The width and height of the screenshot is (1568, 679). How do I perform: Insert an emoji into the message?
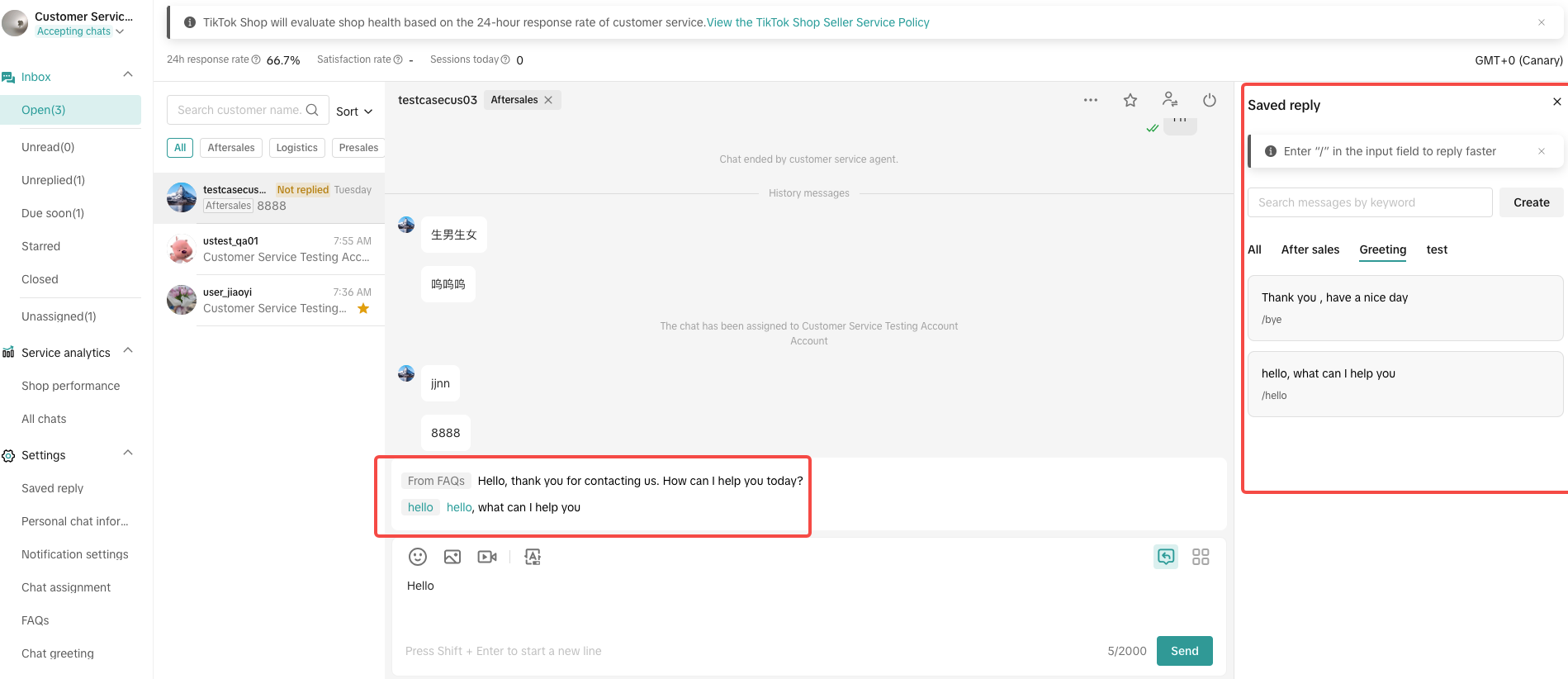(x=418, y=557)
